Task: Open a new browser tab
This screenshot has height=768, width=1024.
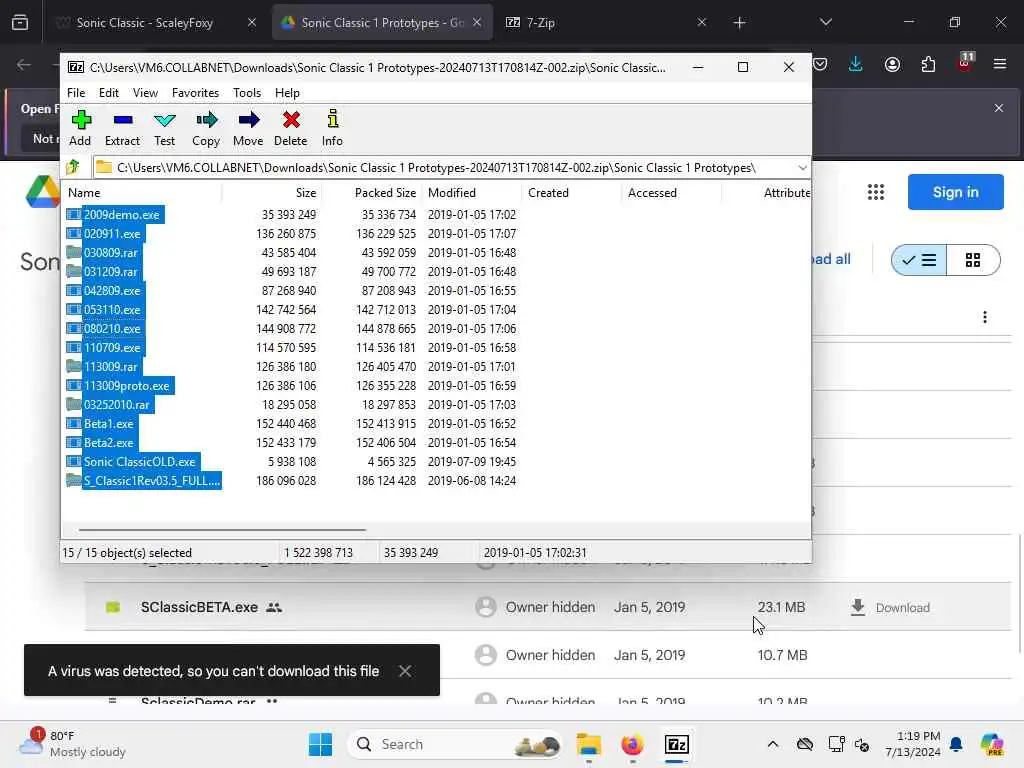Action: 739,23
